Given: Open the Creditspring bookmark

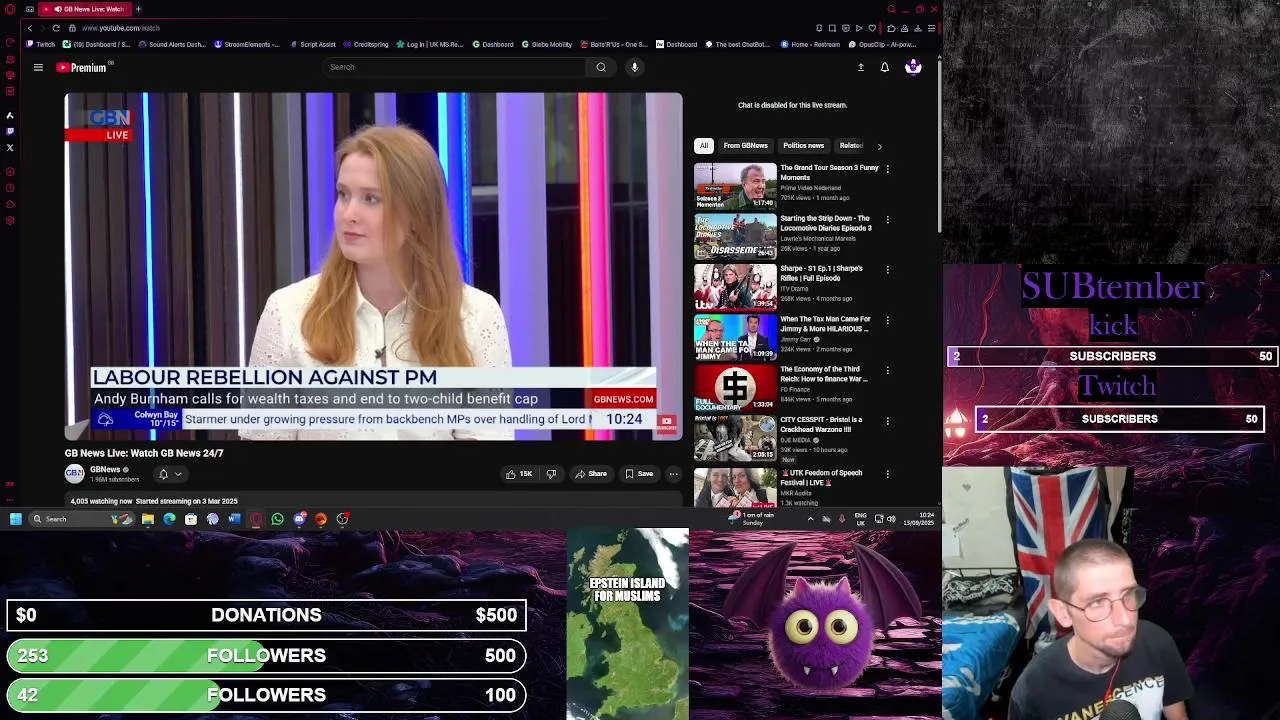Looking at the screenshot, I should (366, 44).
